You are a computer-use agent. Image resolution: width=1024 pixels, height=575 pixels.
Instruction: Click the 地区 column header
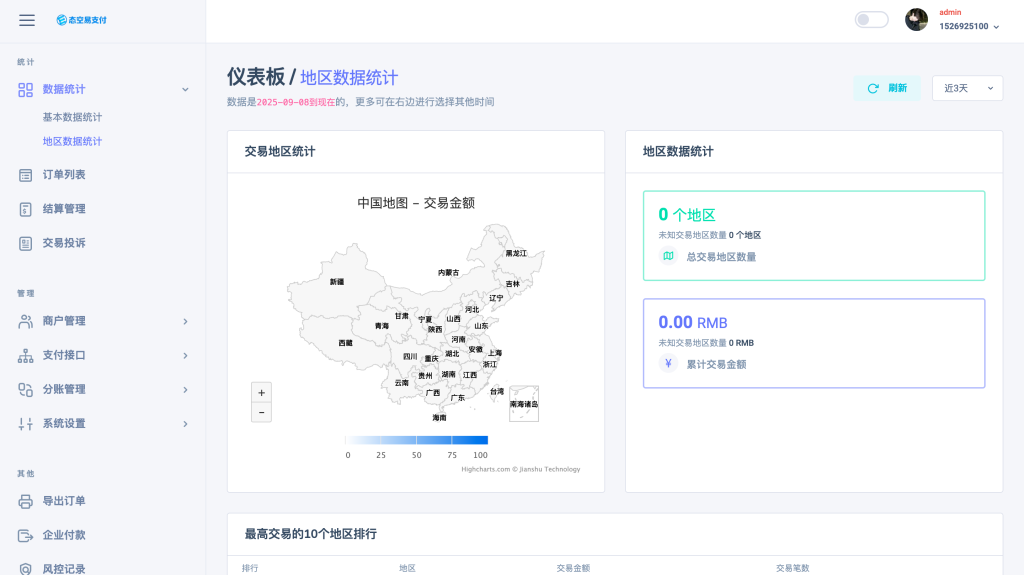tap(408, 568)
